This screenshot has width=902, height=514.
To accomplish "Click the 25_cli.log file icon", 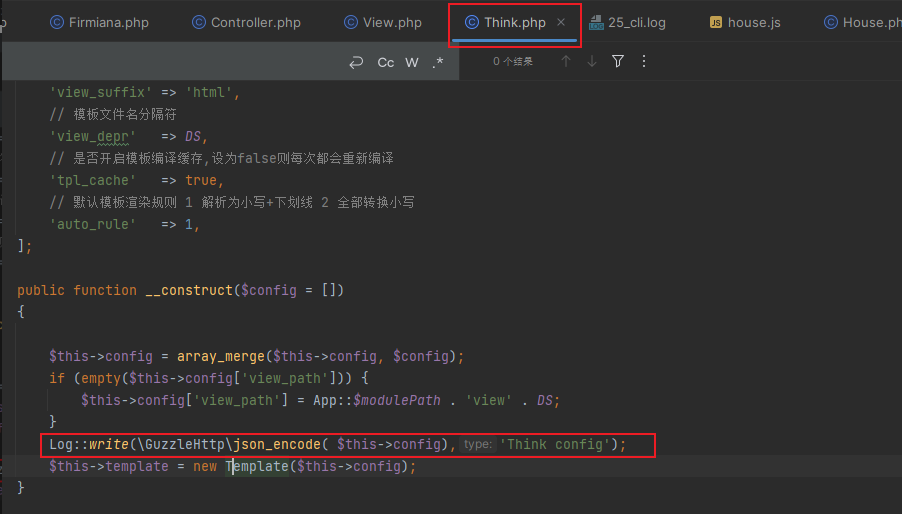I will (597, 22).
